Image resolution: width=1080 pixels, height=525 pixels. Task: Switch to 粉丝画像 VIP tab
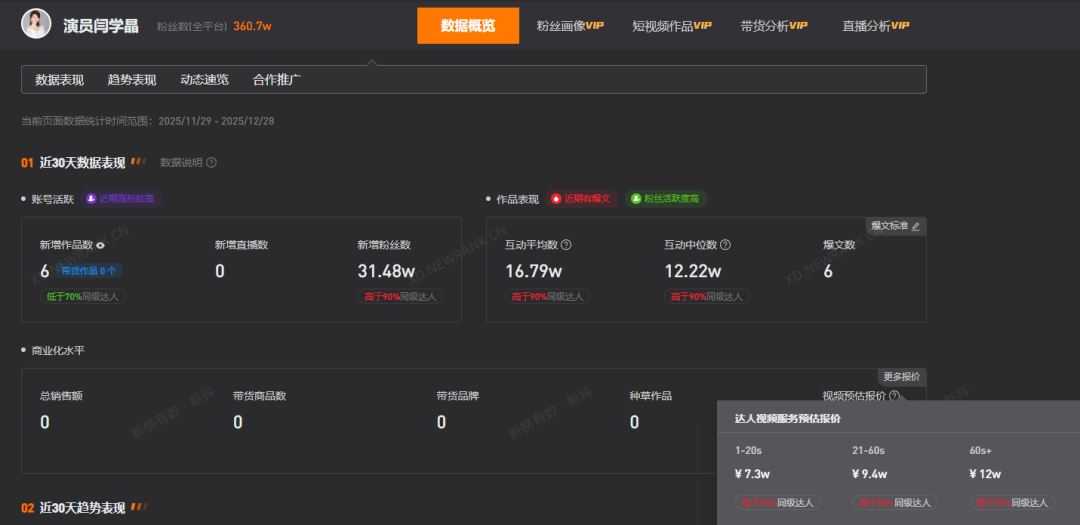(570, 26)
